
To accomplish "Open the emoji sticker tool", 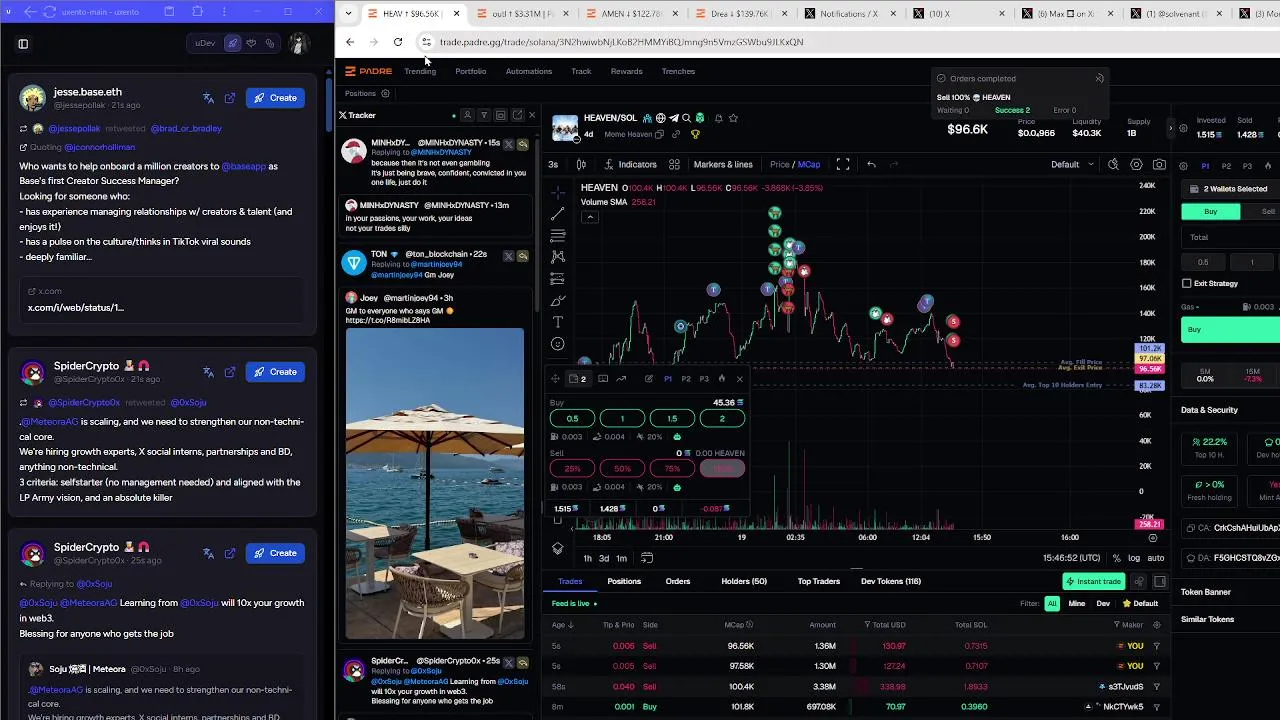I will tap(558, 344).
